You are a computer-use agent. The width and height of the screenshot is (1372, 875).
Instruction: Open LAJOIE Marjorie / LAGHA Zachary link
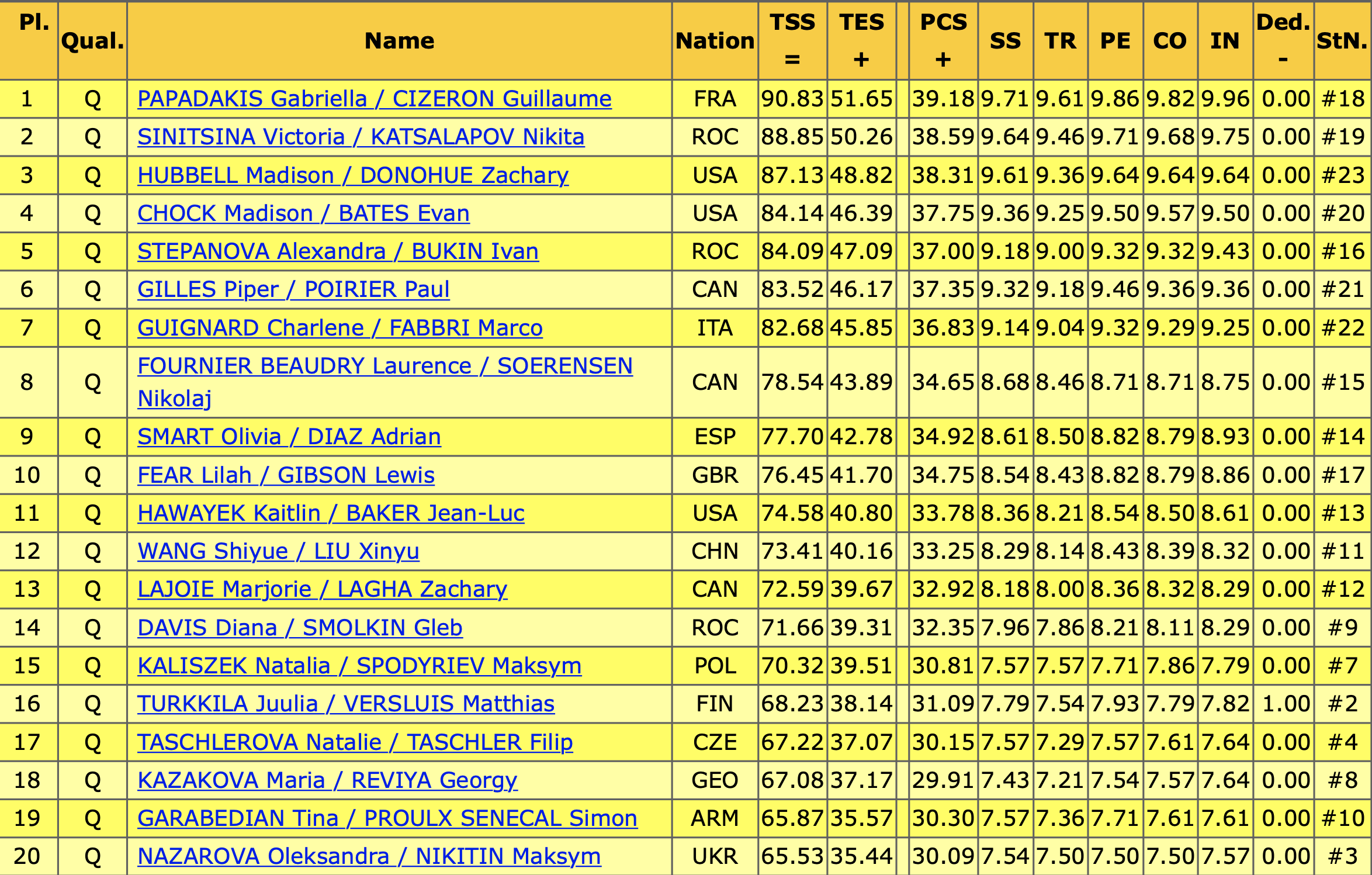click(322, 589)
